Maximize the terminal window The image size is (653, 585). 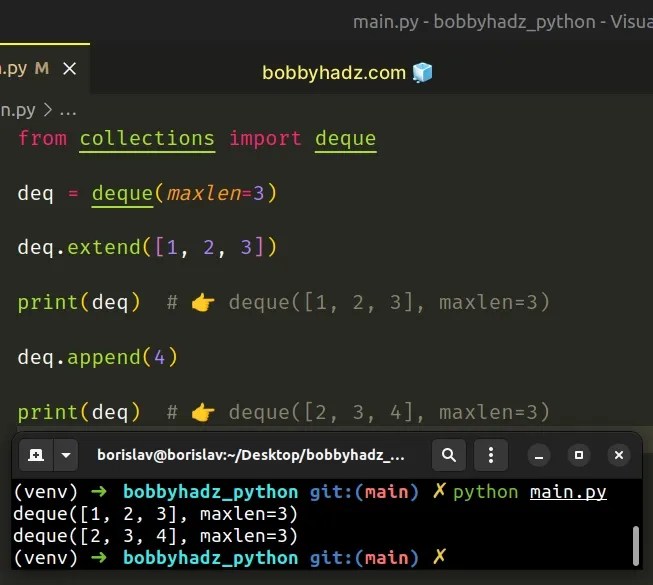pos(579,455)
